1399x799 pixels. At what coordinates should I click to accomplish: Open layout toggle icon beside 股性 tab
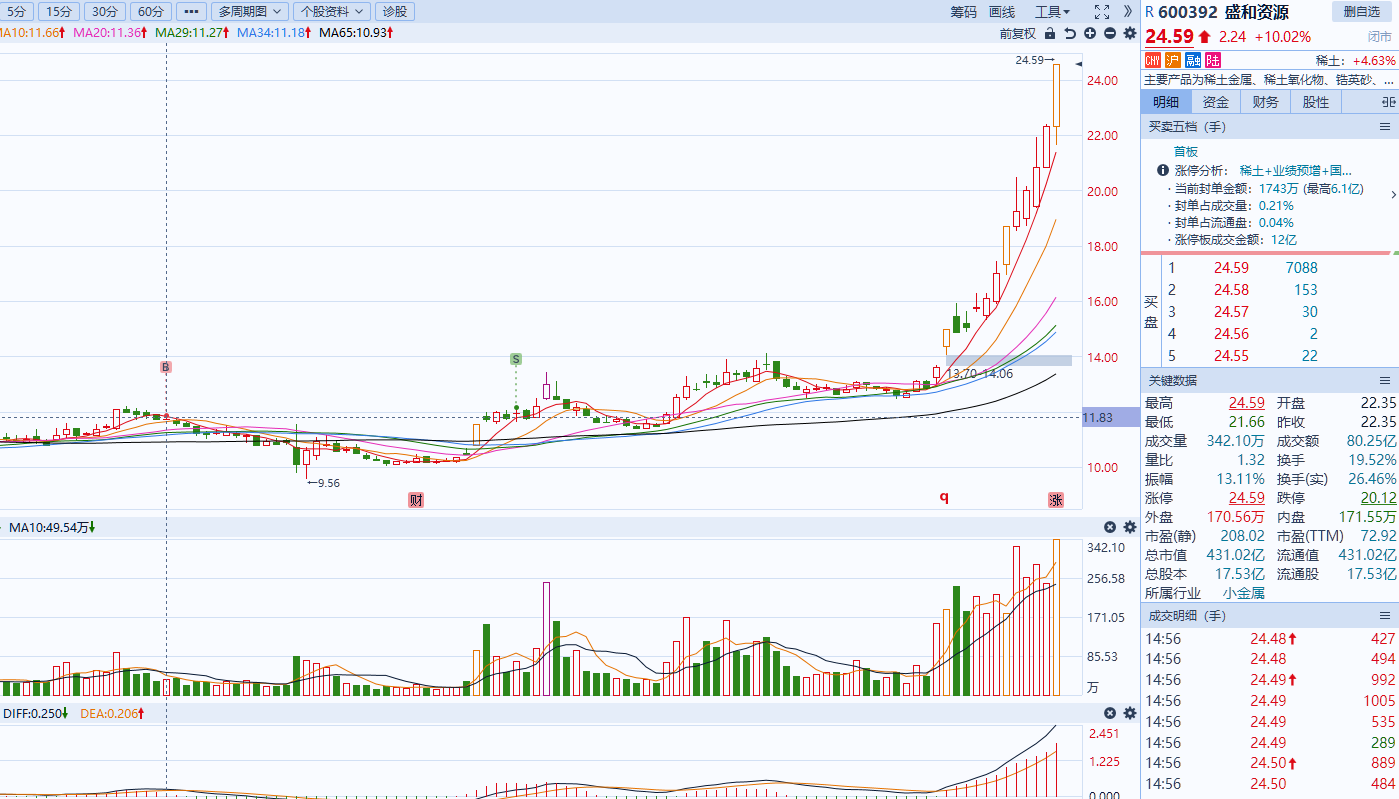[1387, 102]
